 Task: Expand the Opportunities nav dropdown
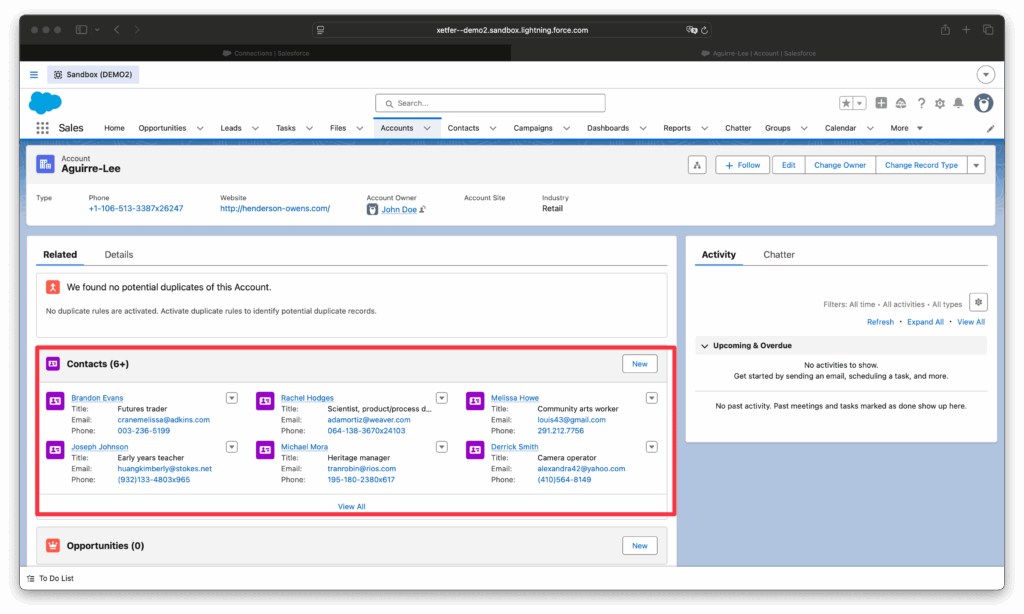(200, 129)
